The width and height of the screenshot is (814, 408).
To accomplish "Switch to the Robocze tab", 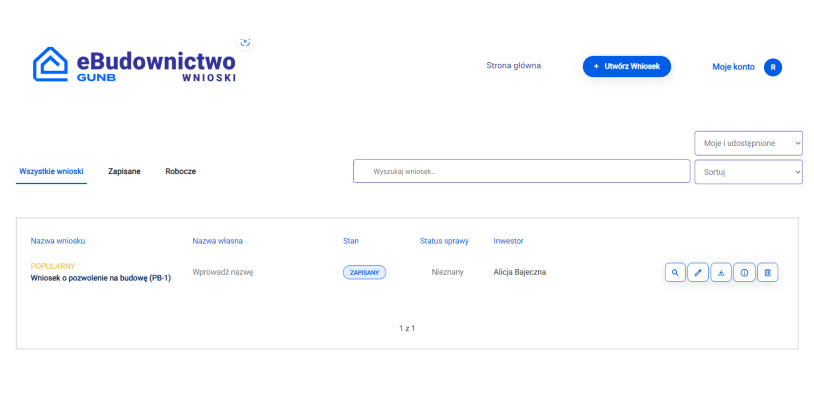I will coord(180,172).
